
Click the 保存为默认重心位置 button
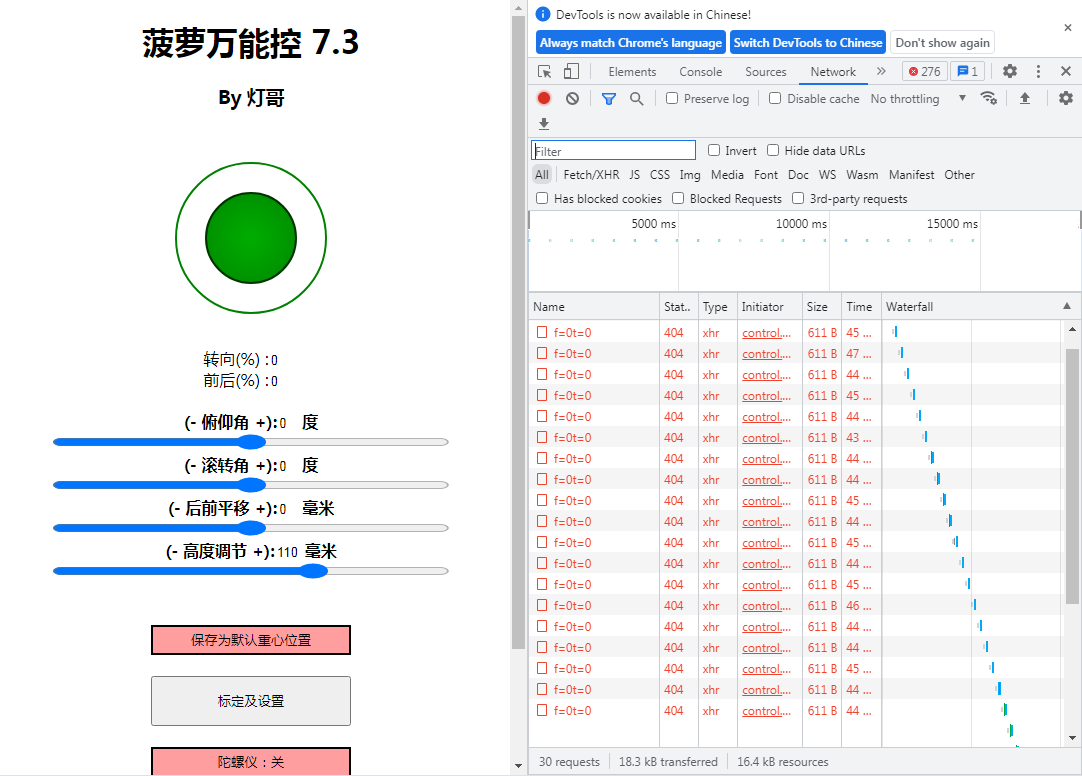coord(251,640)
